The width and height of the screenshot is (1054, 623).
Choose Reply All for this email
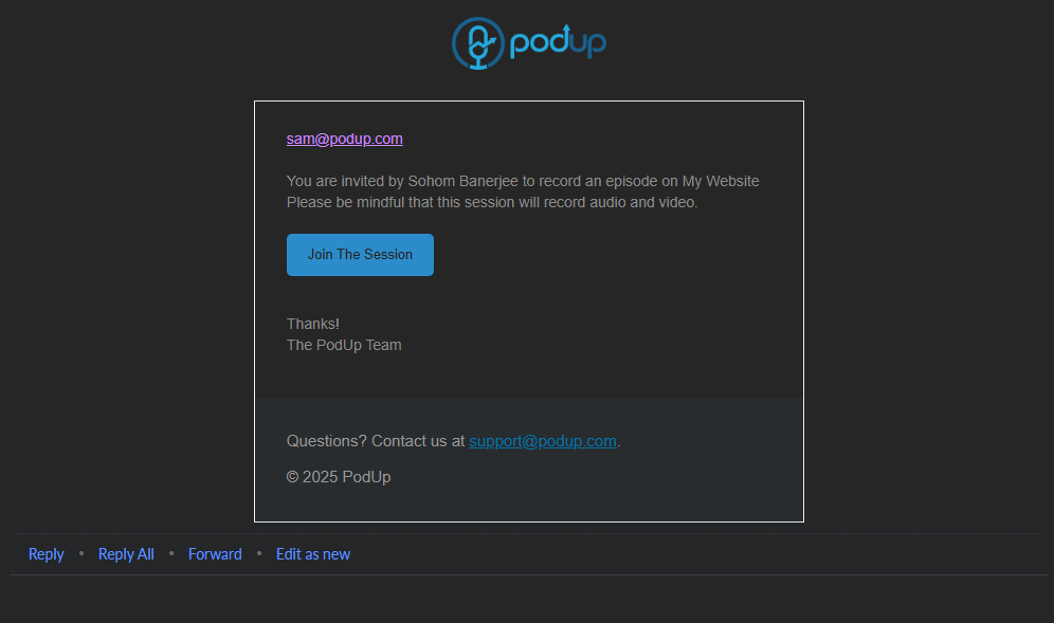click(126, 554)
